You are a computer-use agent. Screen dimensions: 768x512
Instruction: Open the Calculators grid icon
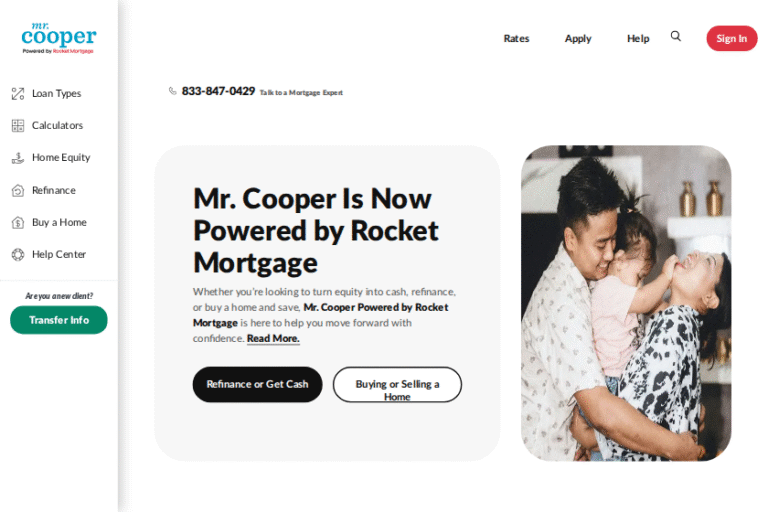(x=18, y=125)
